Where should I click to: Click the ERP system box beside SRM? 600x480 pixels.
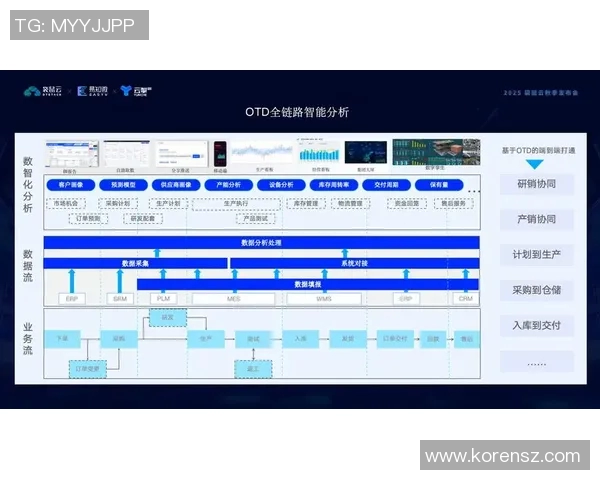72,299
